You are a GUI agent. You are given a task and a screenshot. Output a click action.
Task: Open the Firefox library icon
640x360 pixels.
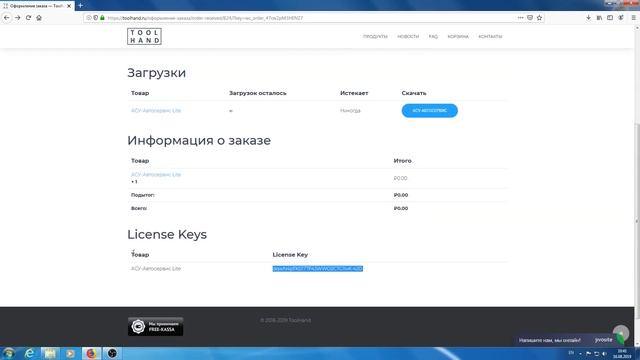[599, 18]
